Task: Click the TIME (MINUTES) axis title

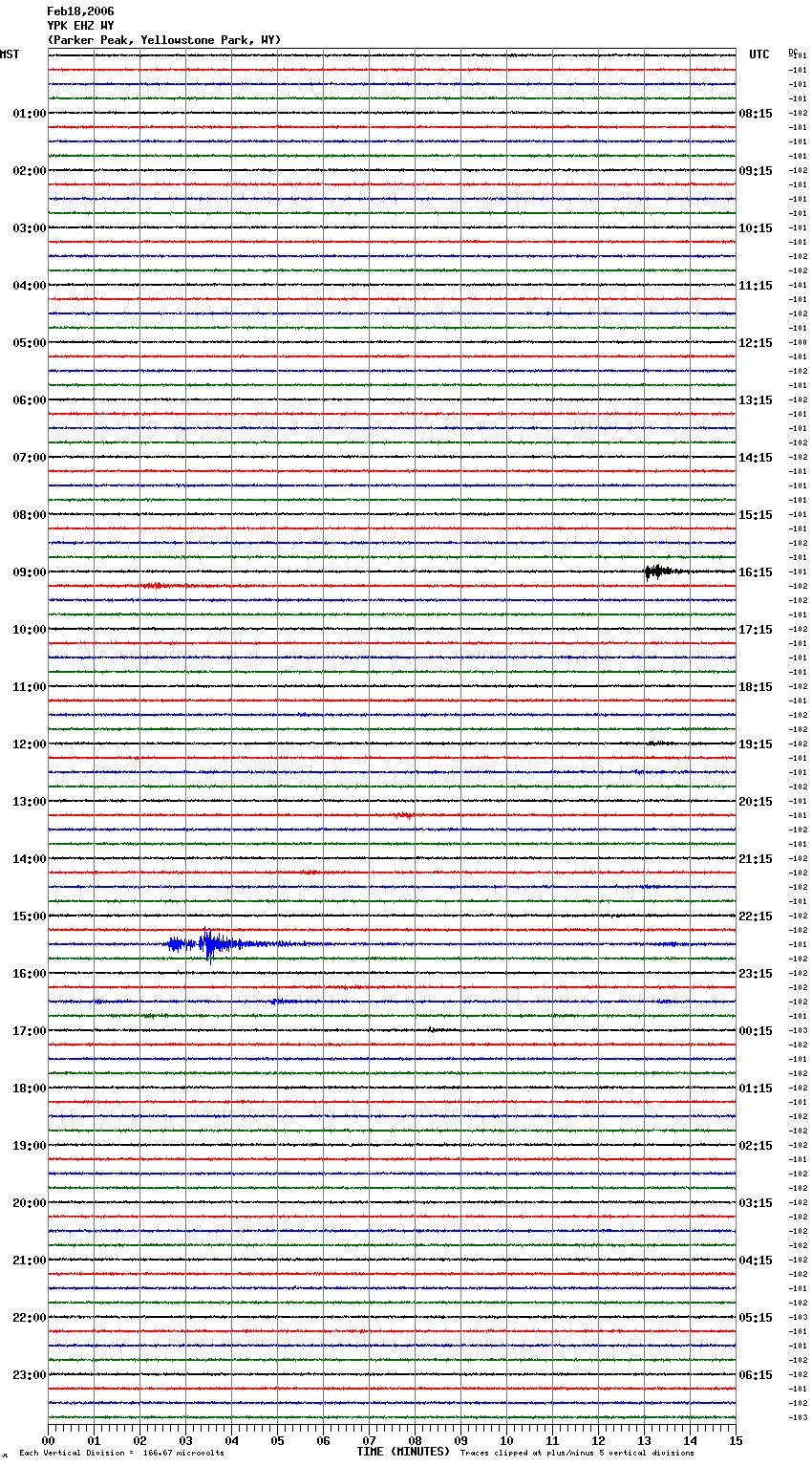Action: pyautogui.click(x=403, y=1452)
